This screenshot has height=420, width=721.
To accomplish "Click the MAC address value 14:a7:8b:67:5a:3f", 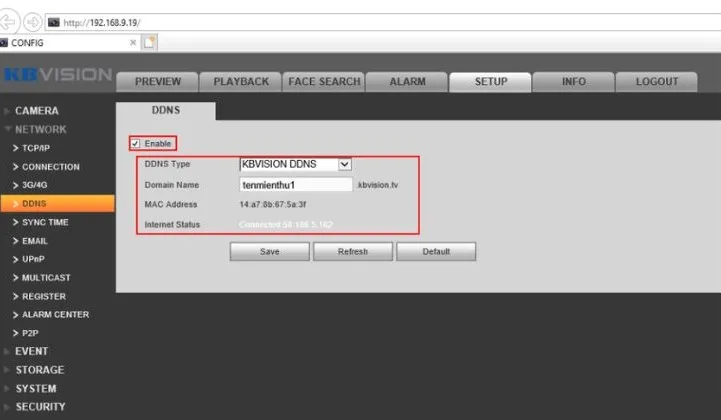I will pos(273,204).
